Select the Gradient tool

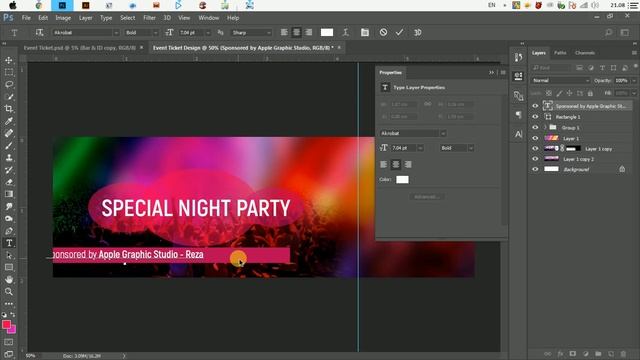(9, 194)
